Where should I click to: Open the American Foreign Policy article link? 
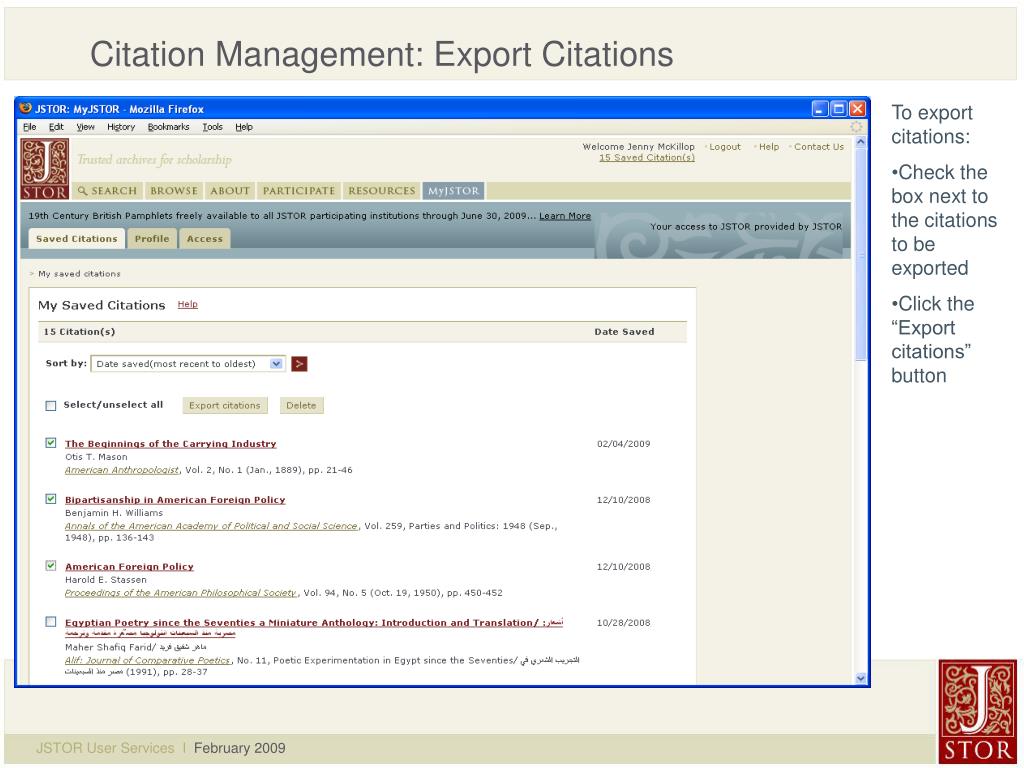129,566
